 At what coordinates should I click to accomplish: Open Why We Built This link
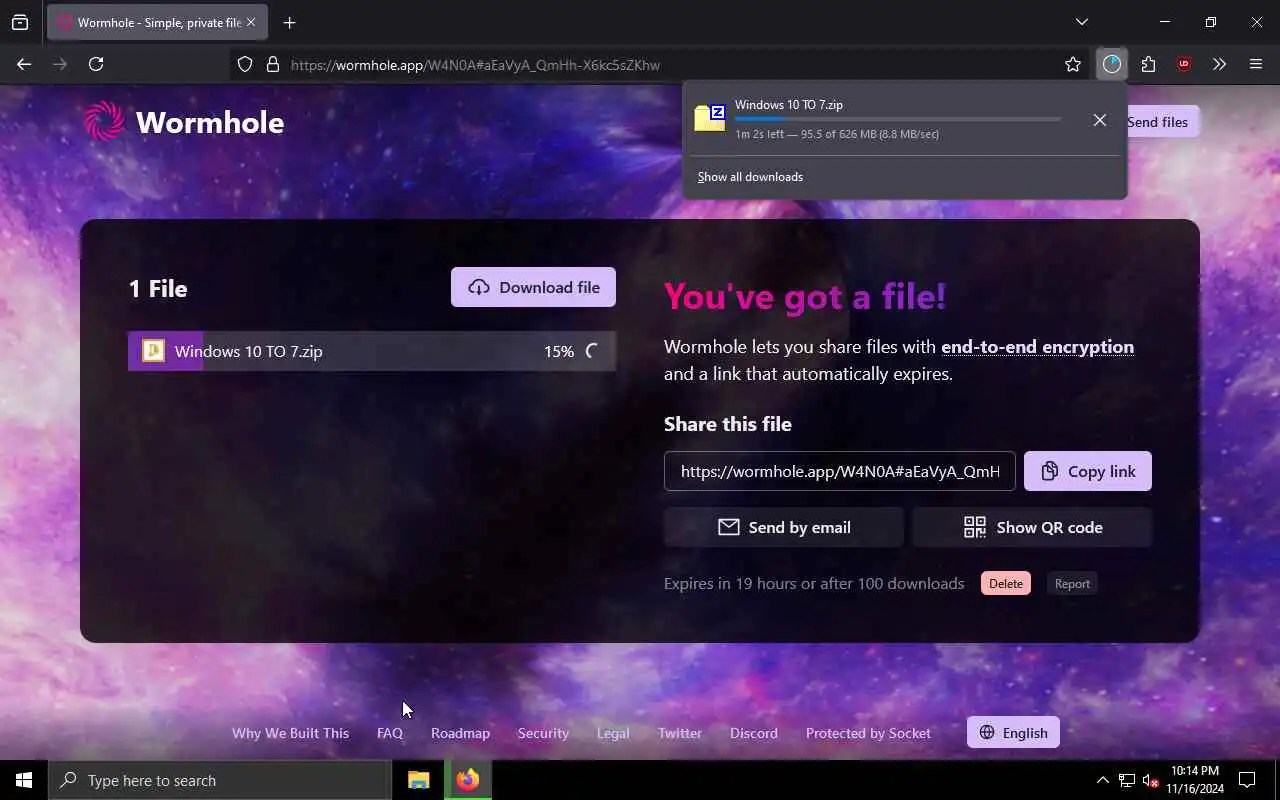(290, 733)
